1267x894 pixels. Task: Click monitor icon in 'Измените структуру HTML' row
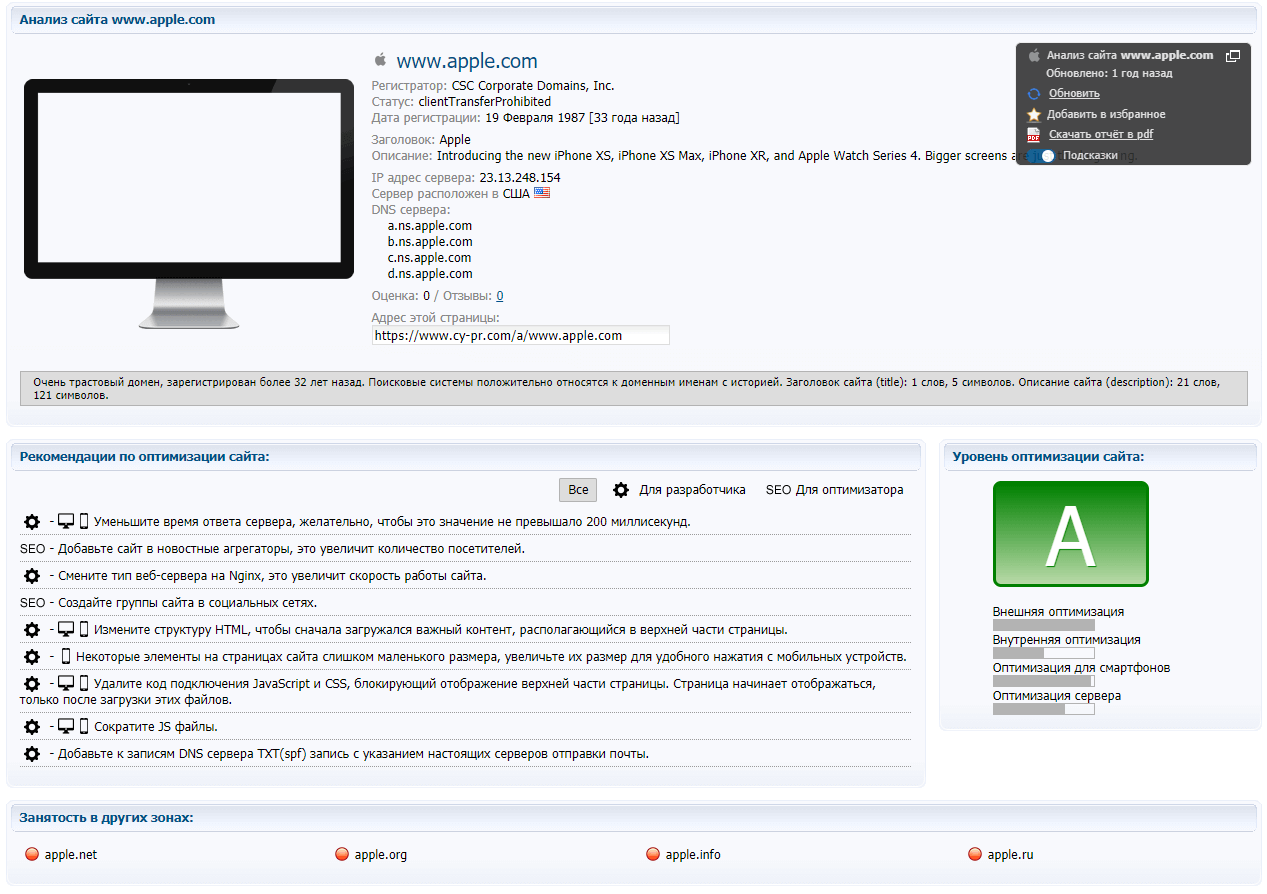66,629
